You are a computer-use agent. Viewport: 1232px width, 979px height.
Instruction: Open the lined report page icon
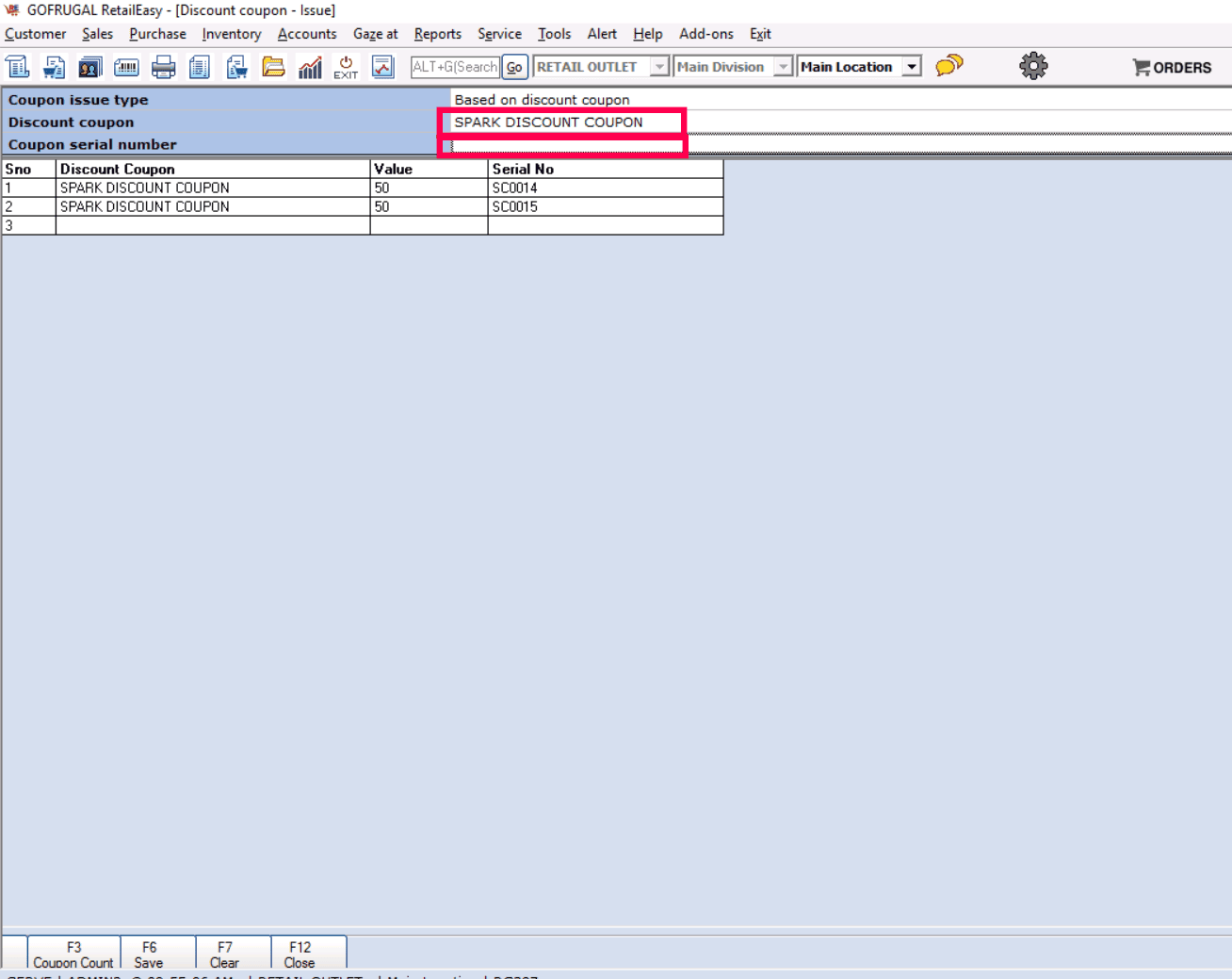(x=200, y=67)
